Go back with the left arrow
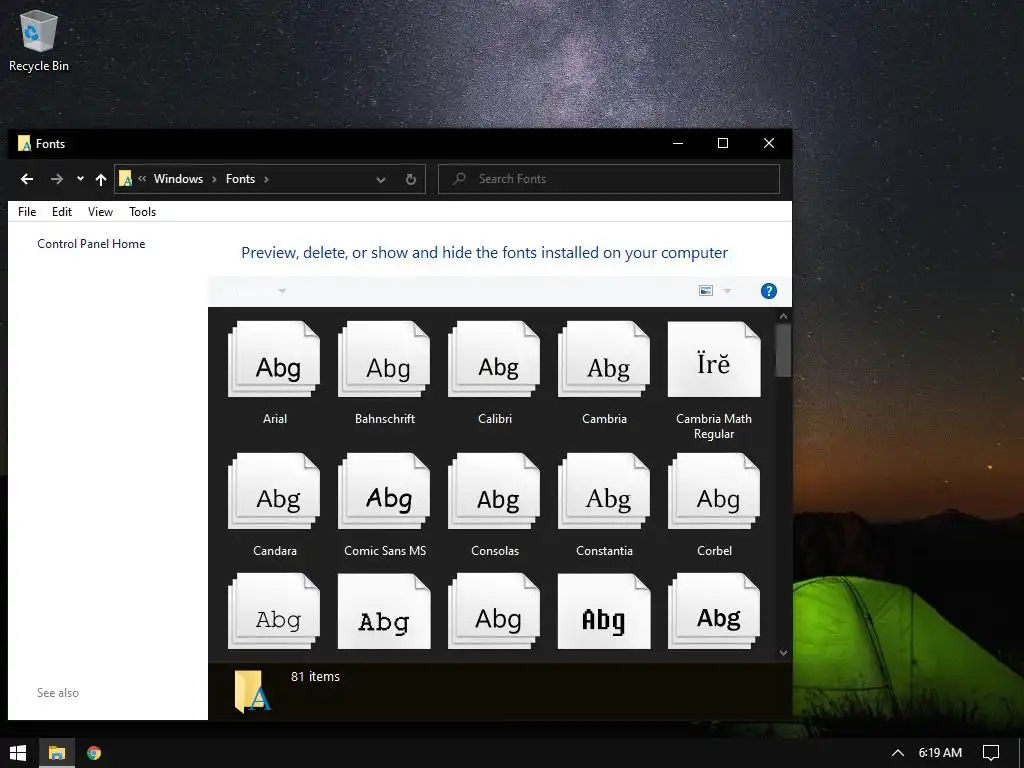Image resolution: width=1024 pixels, height=768 pixels. pyautogui.click(x=27, y=179)
